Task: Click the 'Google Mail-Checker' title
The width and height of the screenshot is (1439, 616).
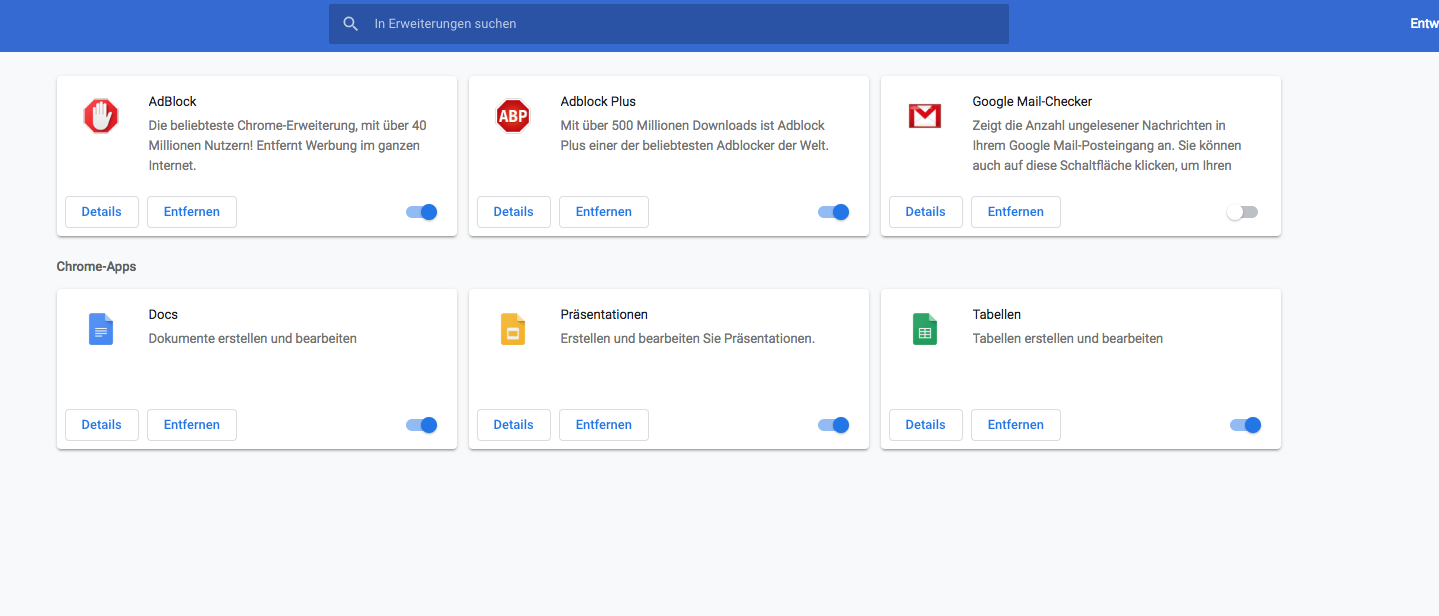Action: click(1032, 102)
